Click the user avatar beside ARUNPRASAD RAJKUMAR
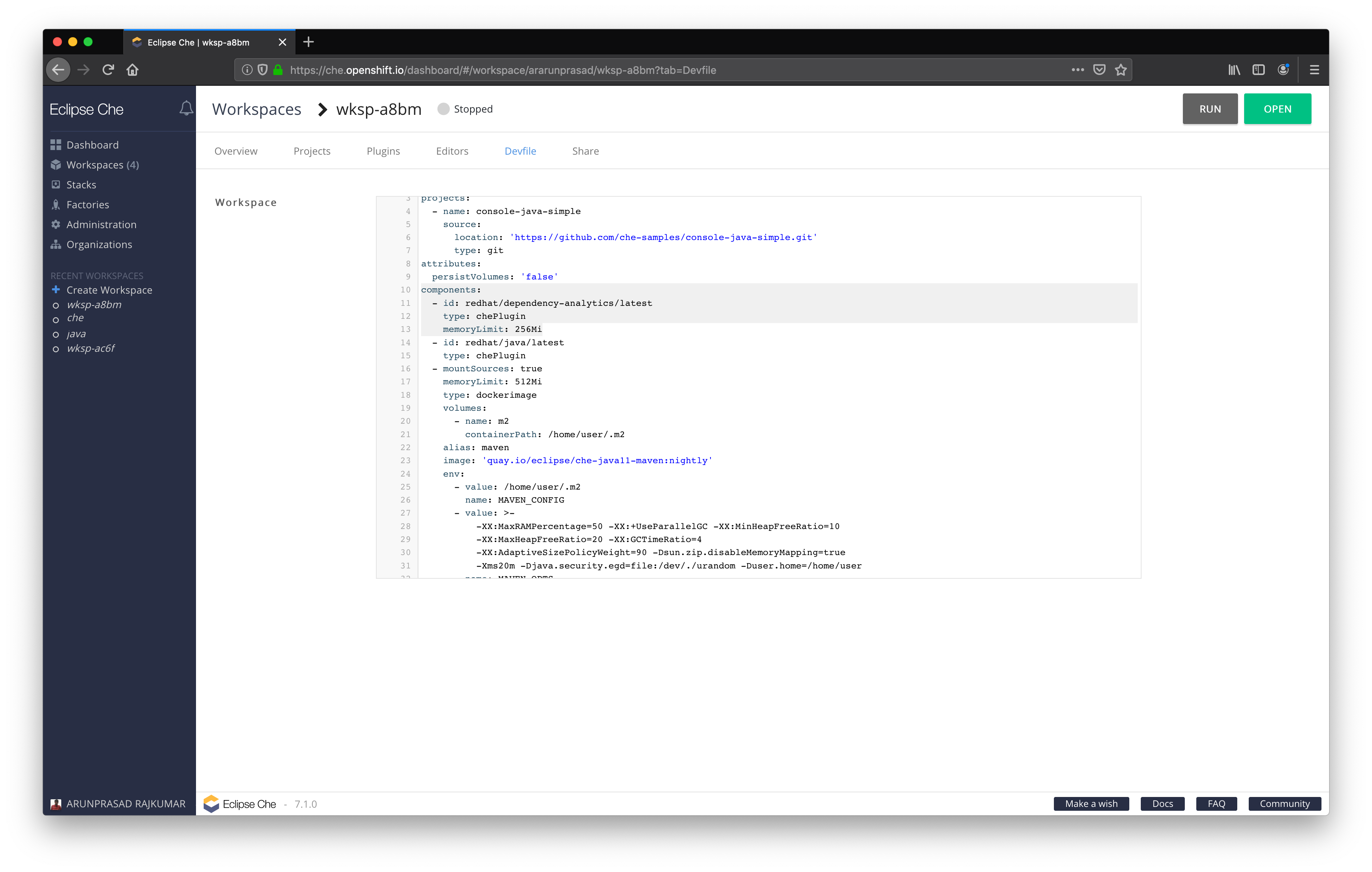This screenshot has width=1372, height=872. [x=56, y=803]
